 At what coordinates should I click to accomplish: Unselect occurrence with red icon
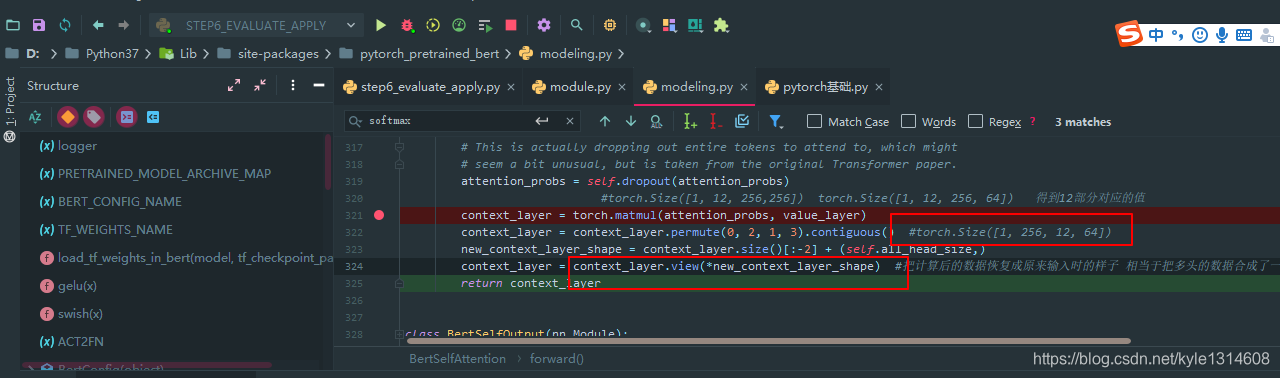coord(716,121)
